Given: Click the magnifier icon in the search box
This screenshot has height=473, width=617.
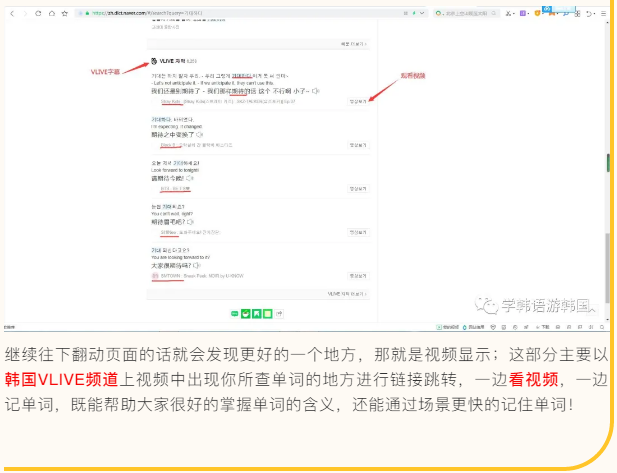Looking at the screenshot, I should coord(493,13).
